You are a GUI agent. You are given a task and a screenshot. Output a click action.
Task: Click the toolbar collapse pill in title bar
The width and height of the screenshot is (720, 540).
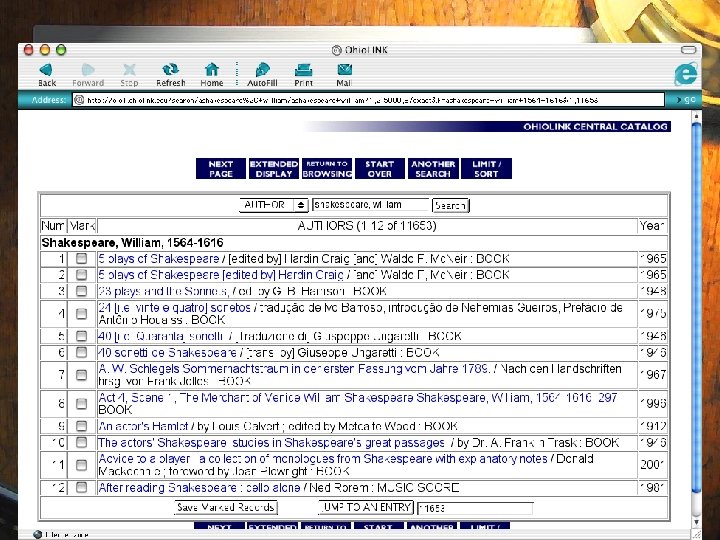[688, 50]
